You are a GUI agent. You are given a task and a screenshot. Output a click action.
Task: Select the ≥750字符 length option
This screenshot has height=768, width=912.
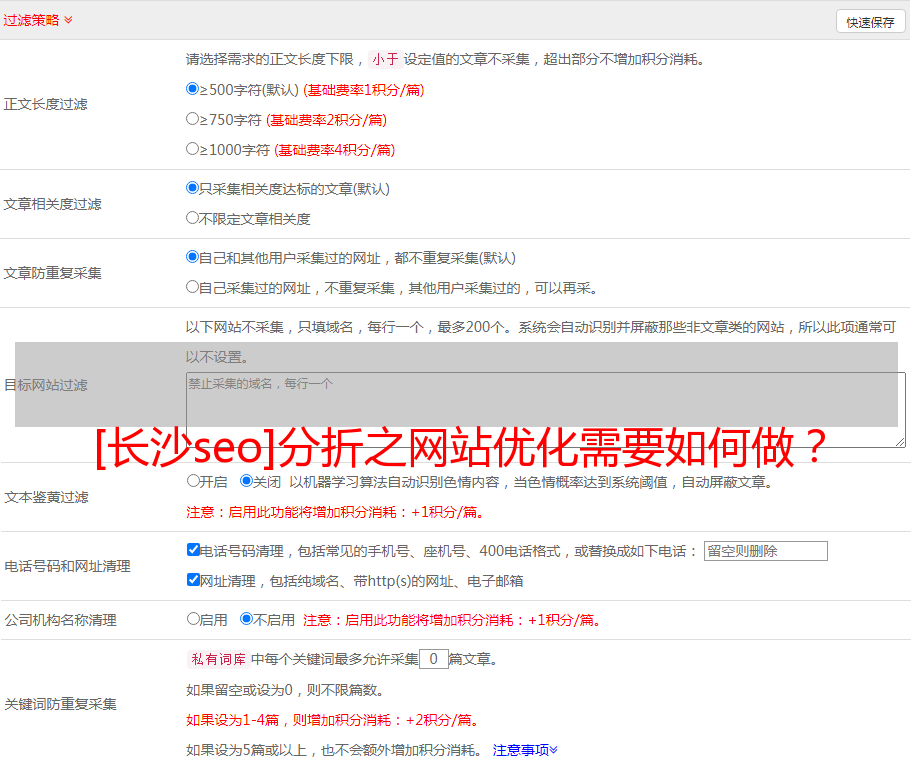(x=193, y=119)
